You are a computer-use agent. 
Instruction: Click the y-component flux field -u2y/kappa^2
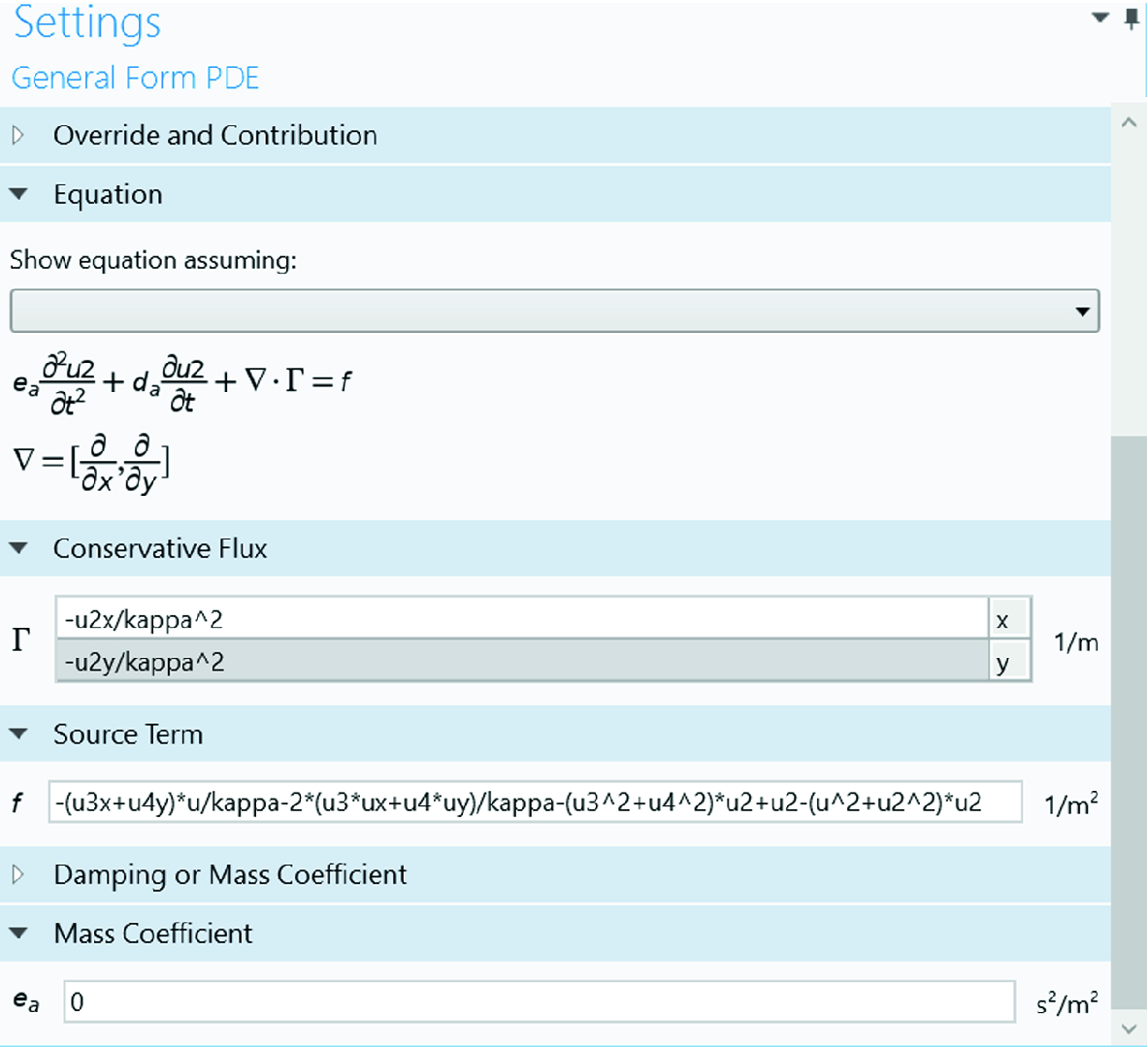(x=522, y=662)
